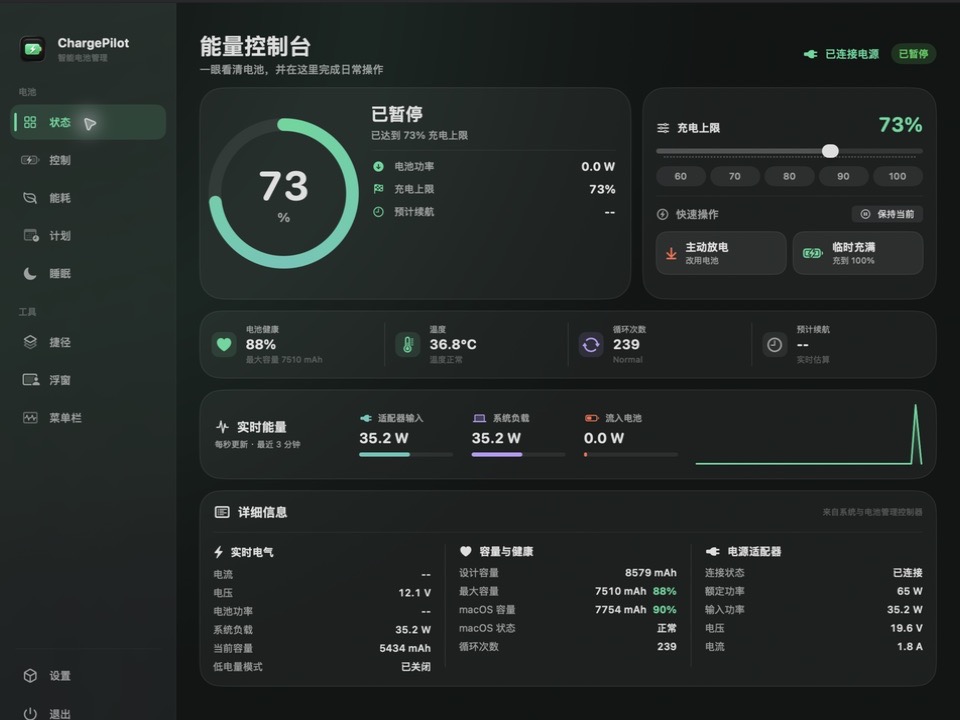
Task: Set charge limit preset to 90
Action: (843, 176)
